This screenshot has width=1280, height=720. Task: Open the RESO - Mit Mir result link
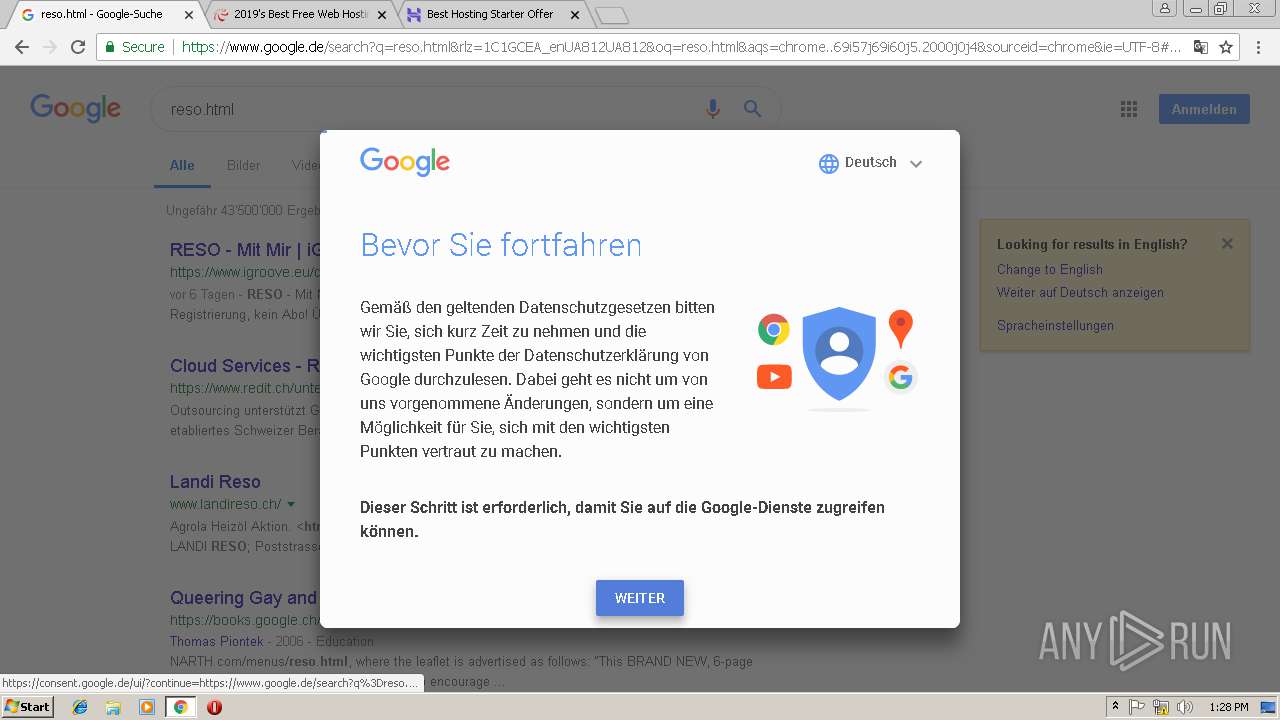[x=245, y=250]
